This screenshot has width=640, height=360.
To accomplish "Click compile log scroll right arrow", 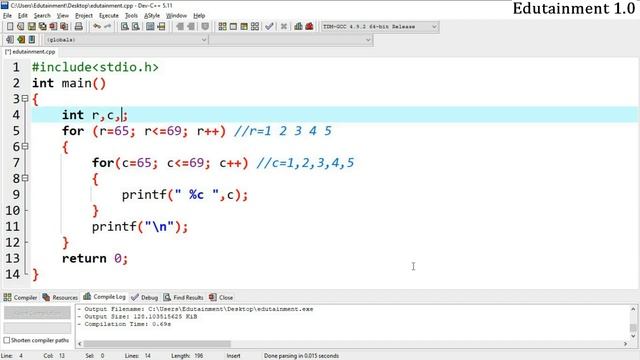I will coord(625,344).
